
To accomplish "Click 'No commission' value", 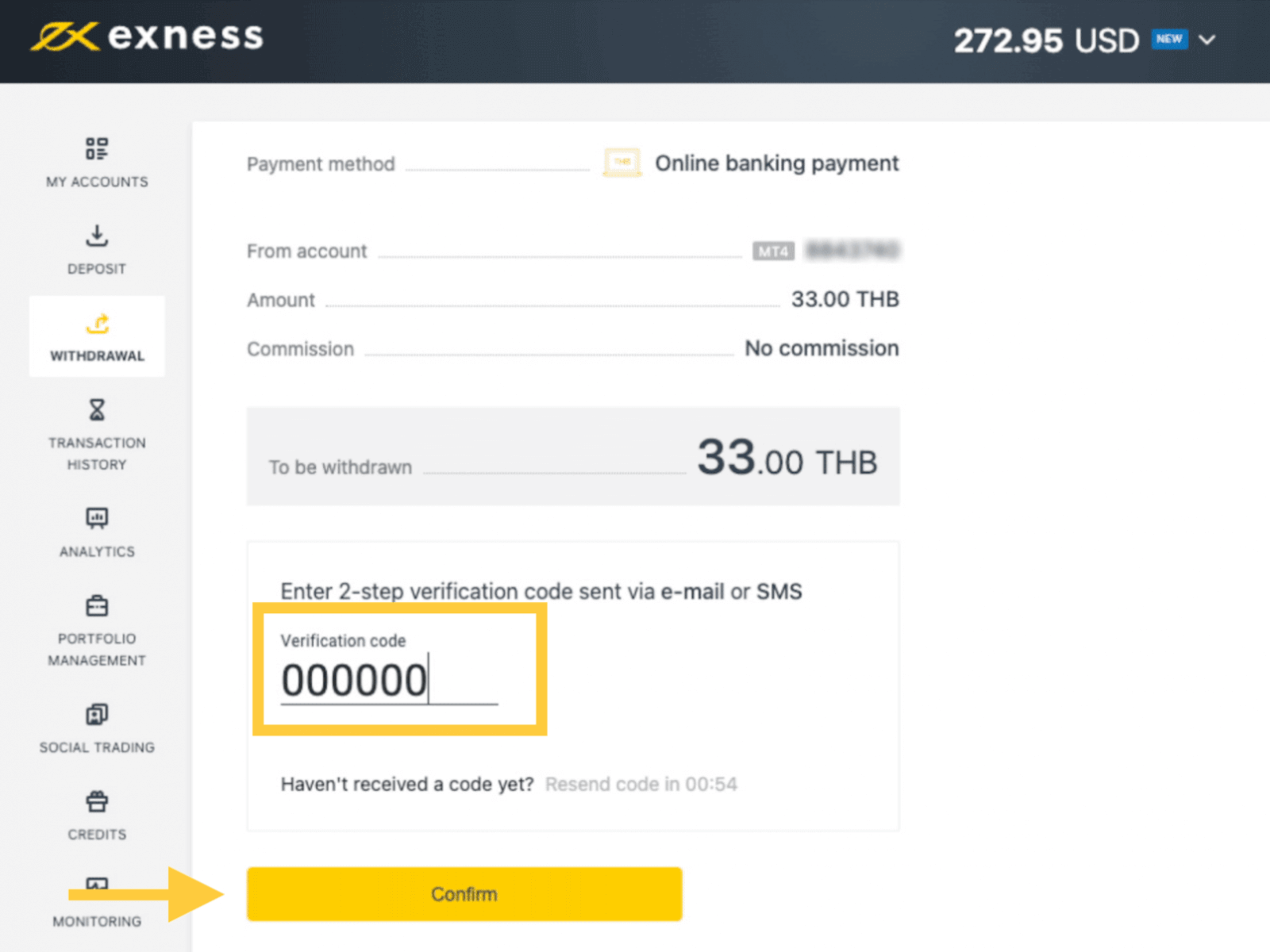I will [x=822, y=348].
